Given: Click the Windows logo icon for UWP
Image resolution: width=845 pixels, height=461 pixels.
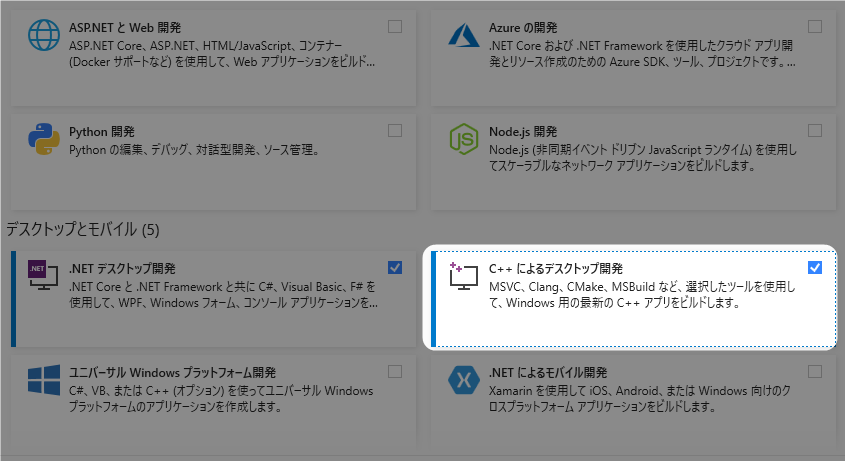Looking at the screenshot, I should click(44, 380).
